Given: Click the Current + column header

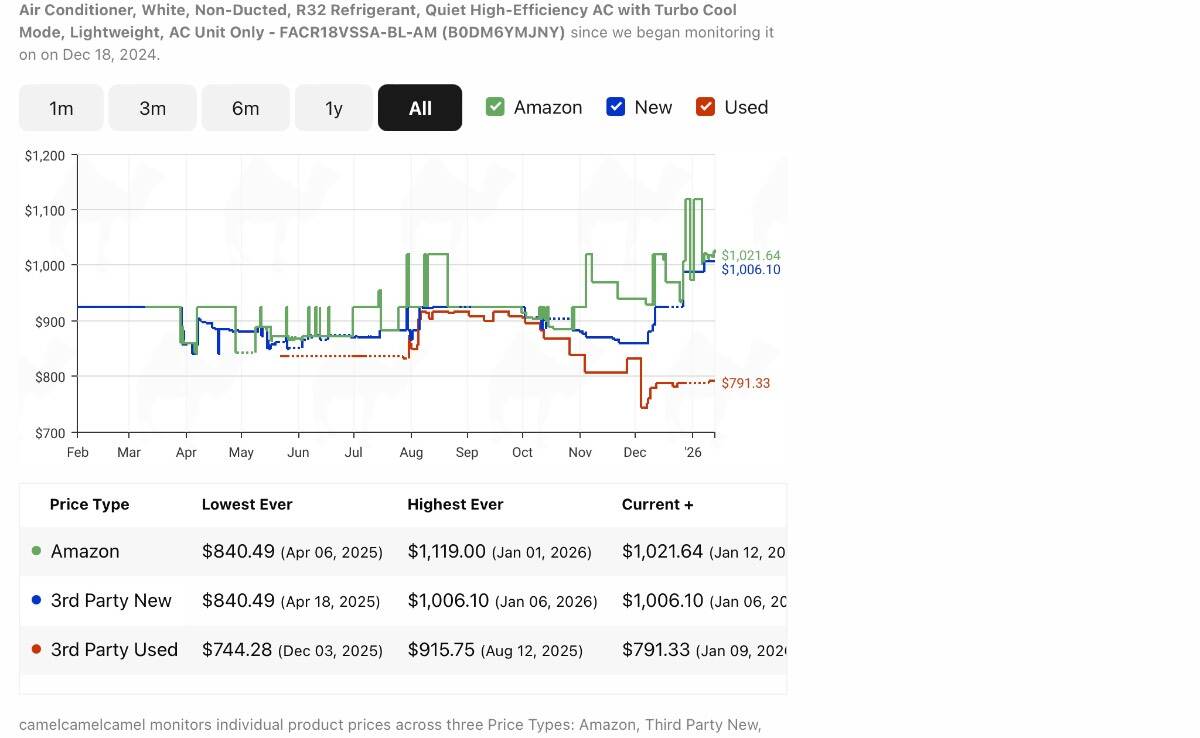Looking at the screenshot, I should [x=657, y=504].
